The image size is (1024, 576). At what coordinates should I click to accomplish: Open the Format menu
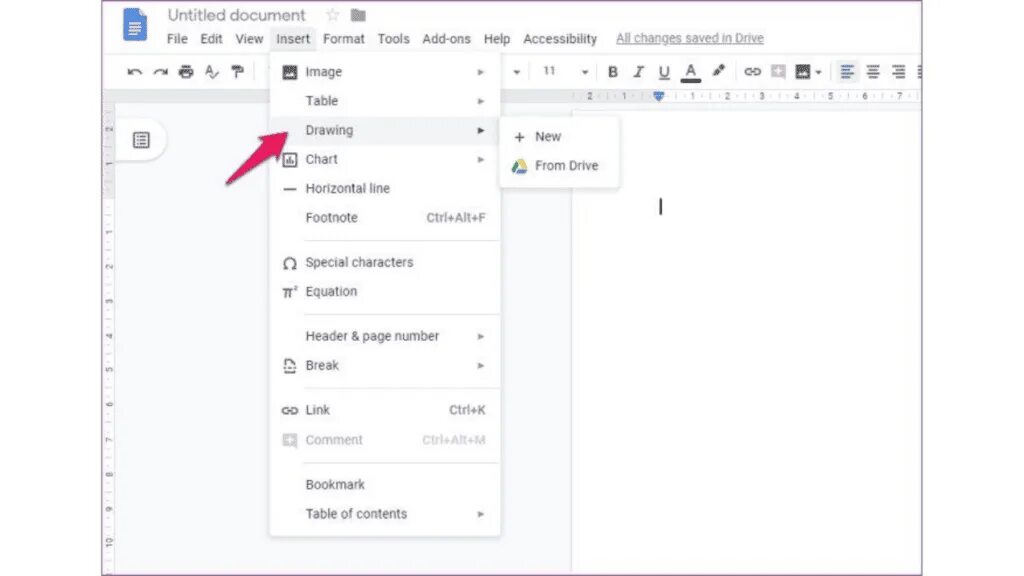click(x=344, y=39)
